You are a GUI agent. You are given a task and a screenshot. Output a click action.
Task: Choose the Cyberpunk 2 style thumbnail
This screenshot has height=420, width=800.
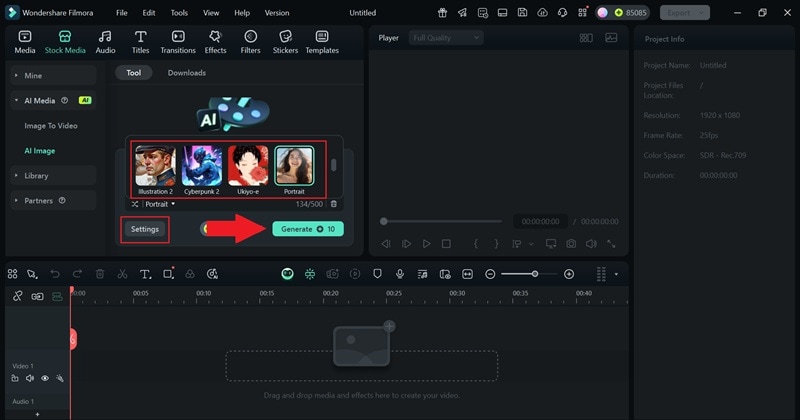[202, 166]
